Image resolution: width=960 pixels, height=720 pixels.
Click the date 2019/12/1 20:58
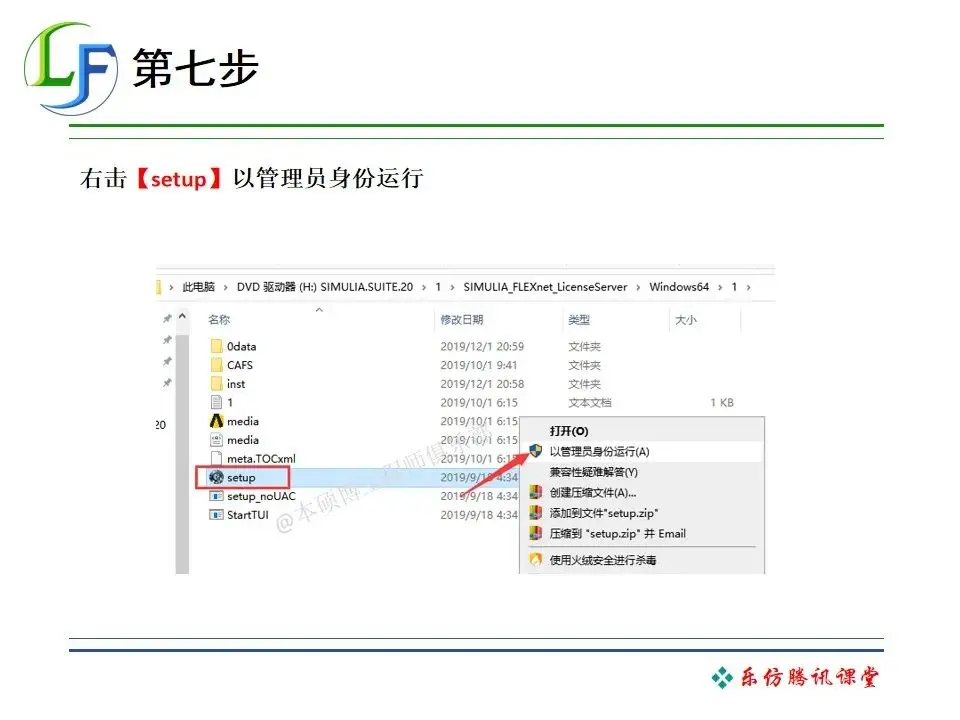[482, 384]
